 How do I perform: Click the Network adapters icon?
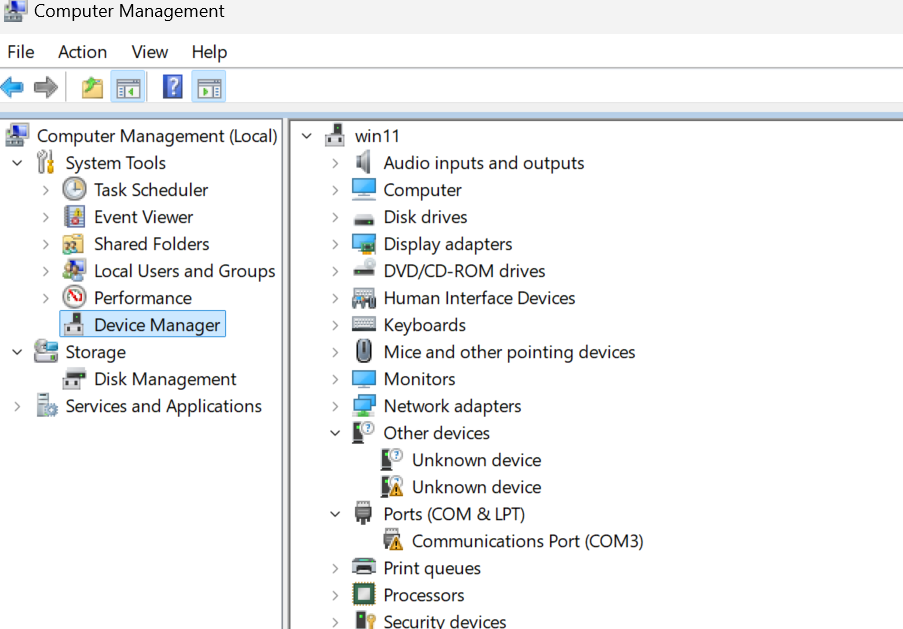pyautogui.click(x=364, y=406)
